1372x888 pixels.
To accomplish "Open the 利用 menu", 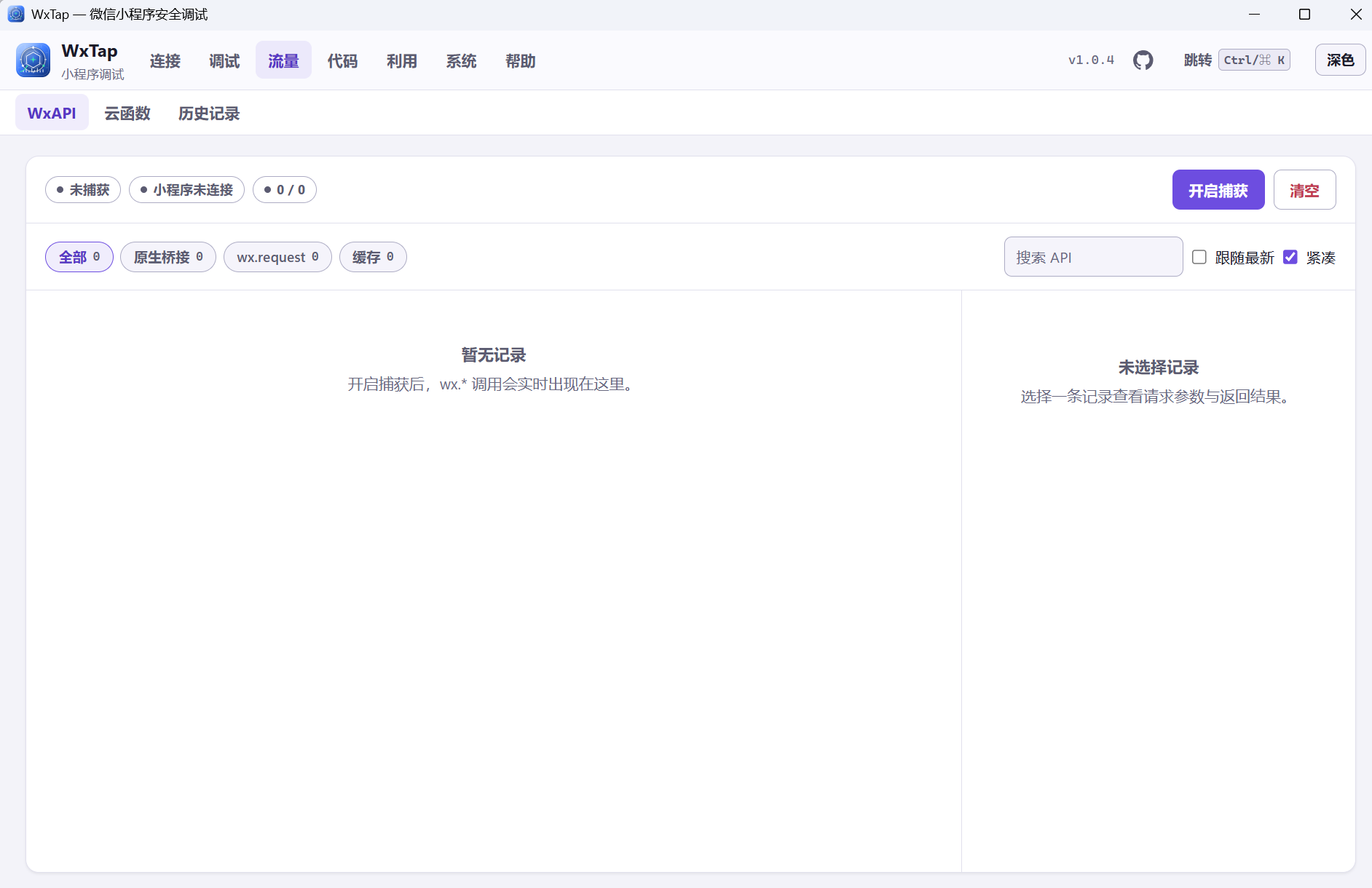I will (x=402, y=60).
